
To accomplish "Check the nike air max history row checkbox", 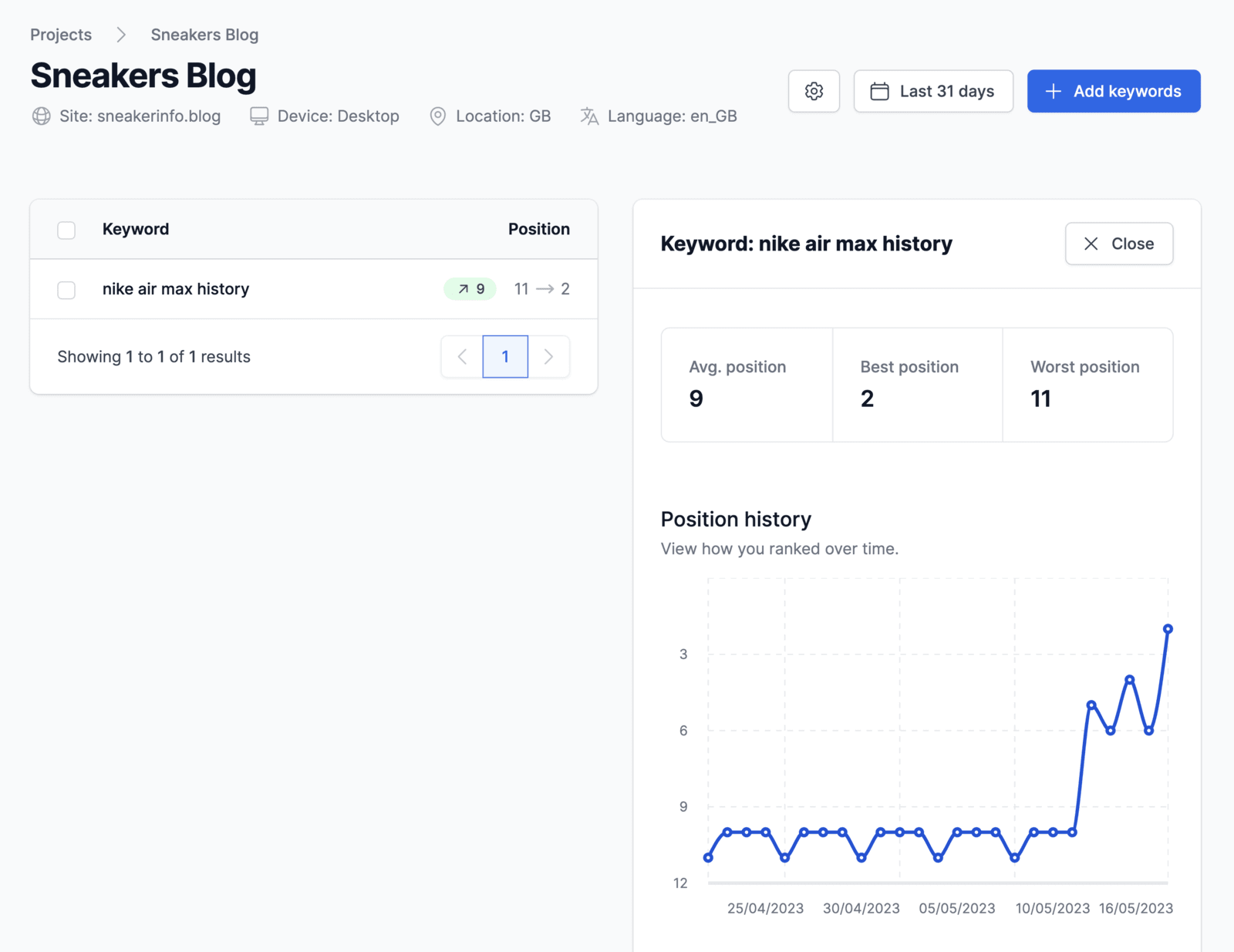I will coord(66,290).
